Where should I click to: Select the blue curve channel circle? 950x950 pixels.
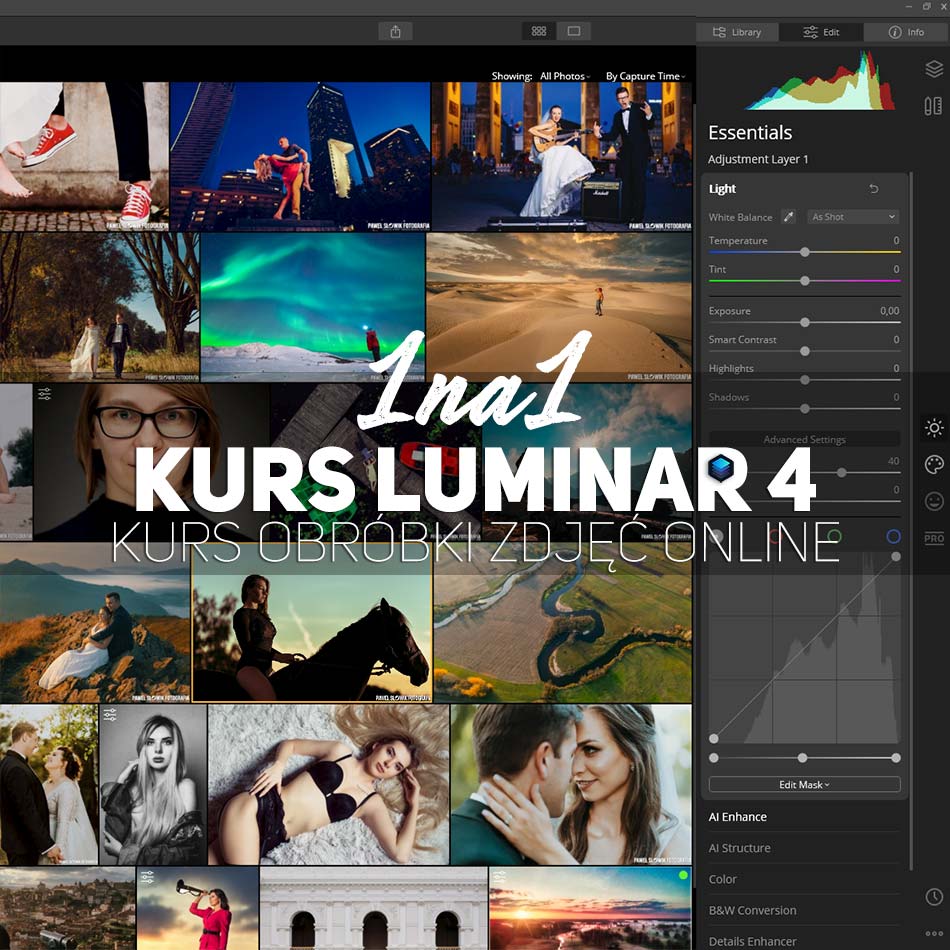point(893,536)
